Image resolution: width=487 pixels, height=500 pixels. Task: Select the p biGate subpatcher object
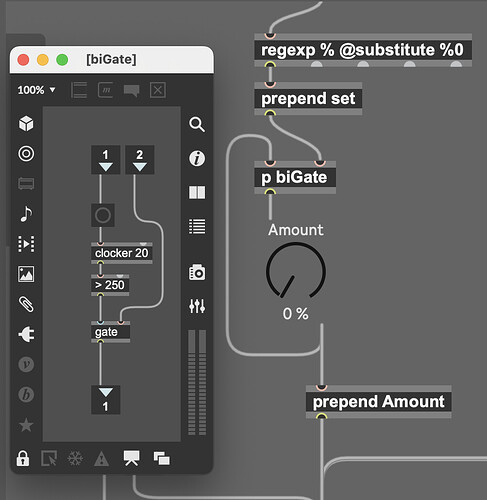(x=295, y=177)
